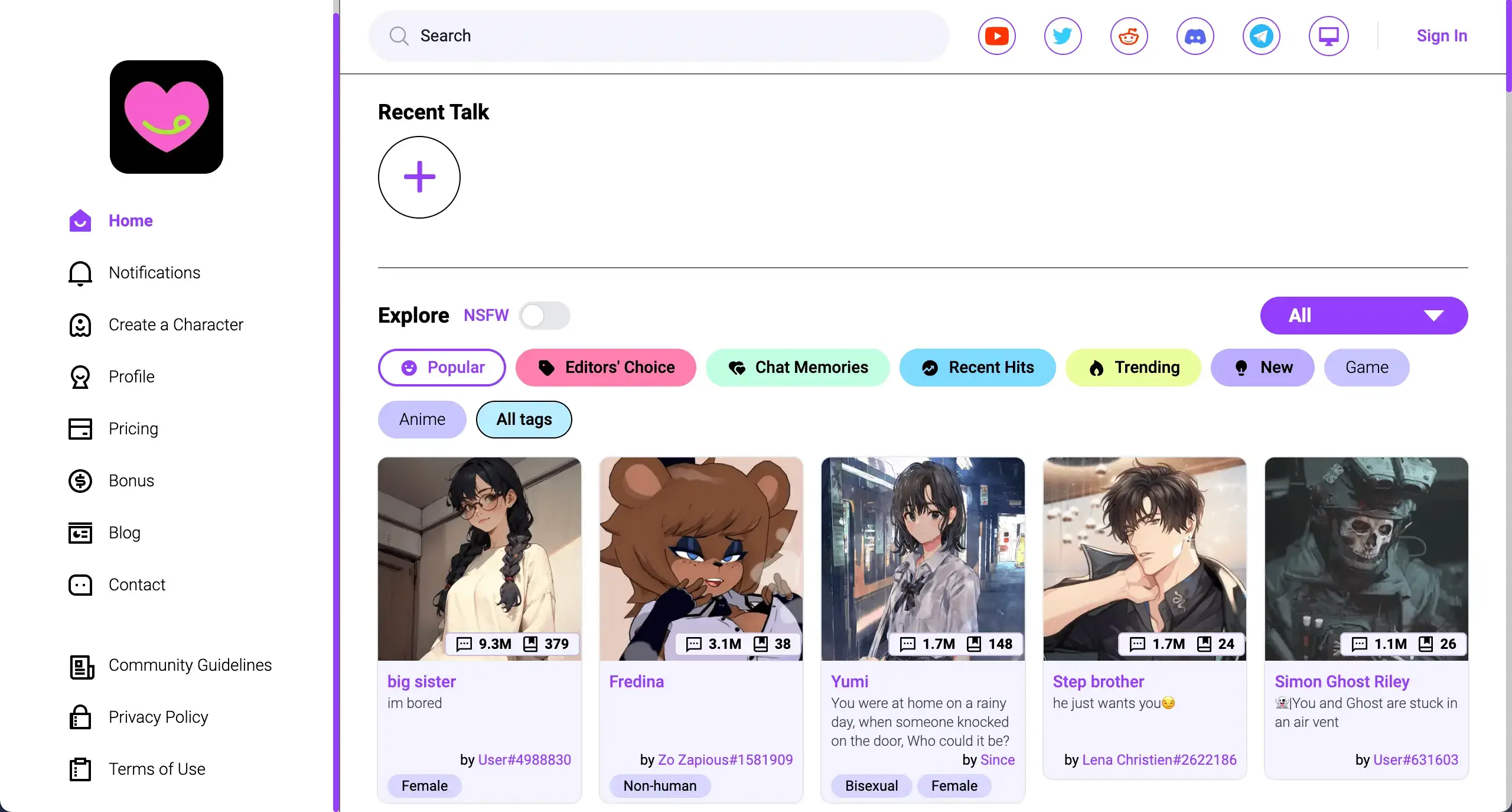Select the Bisexual tag on Yumi's card
This screenshot has height=812, width=1512.
coord(872,786)
